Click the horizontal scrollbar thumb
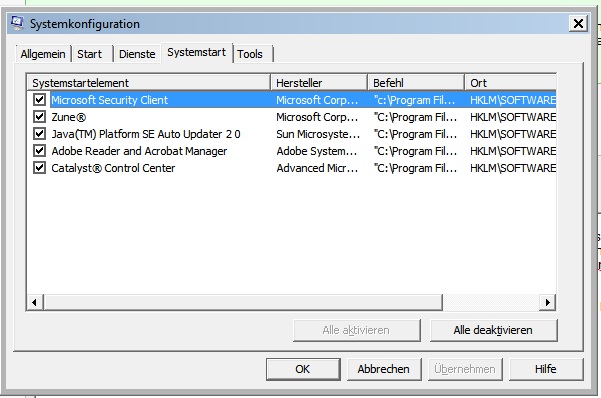Image resolution: width=601 pixels, height=398 pixels. (243, 302)
